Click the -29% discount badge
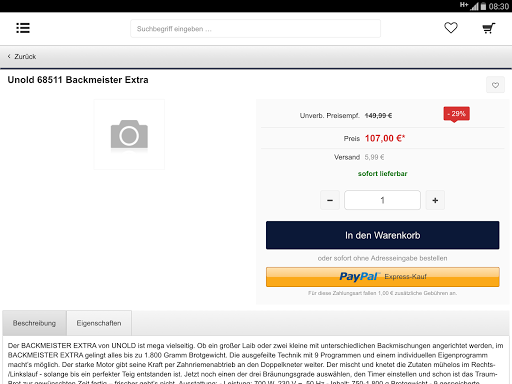512x384 pixels. point(456,114)
